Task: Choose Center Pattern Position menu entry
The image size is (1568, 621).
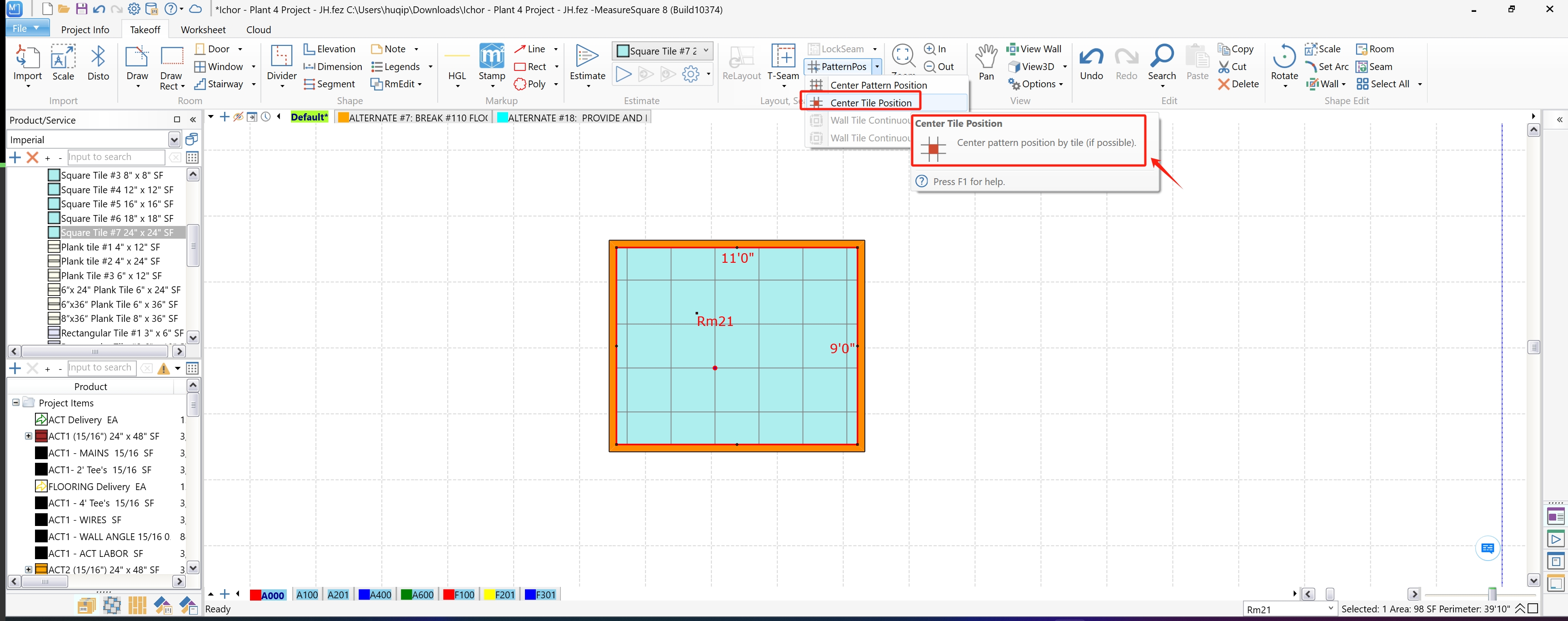Action: [878, 85]
